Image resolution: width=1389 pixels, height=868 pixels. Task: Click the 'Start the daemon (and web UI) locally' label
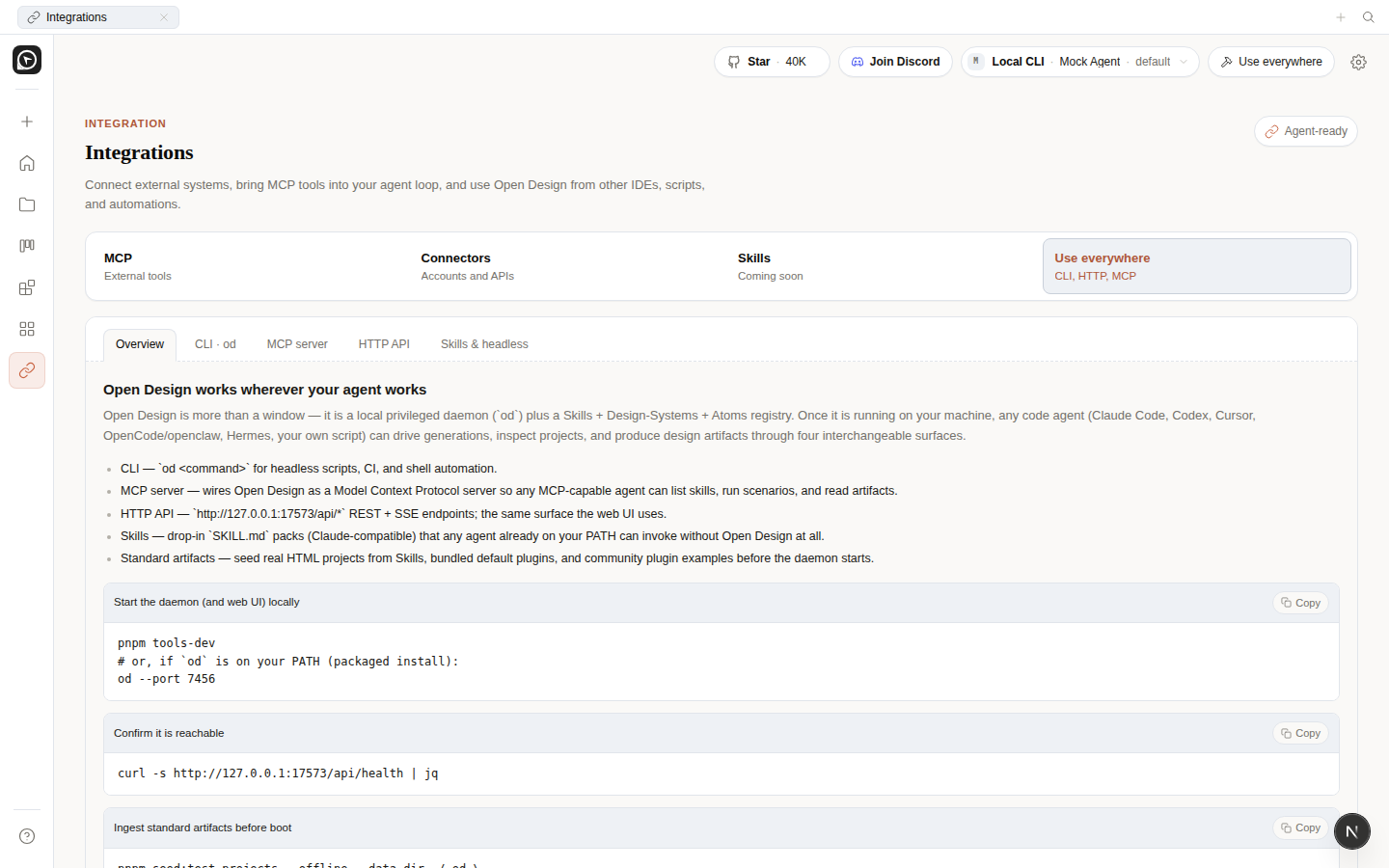click(206, 602)
